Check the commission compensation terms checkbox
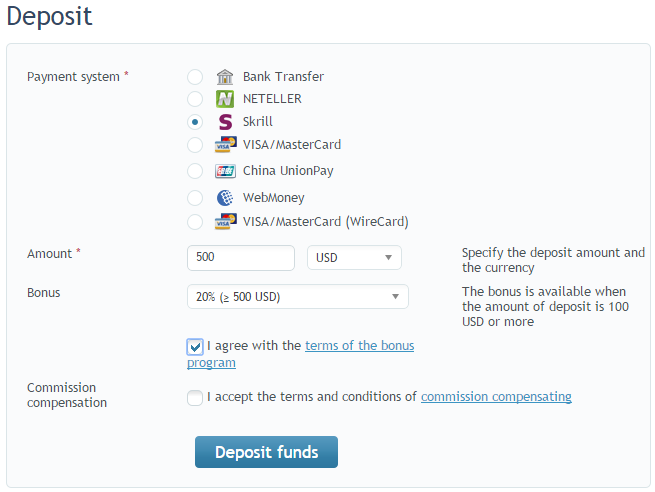The height and width of the screenshot is (492, 655). [x=195, y=398]
